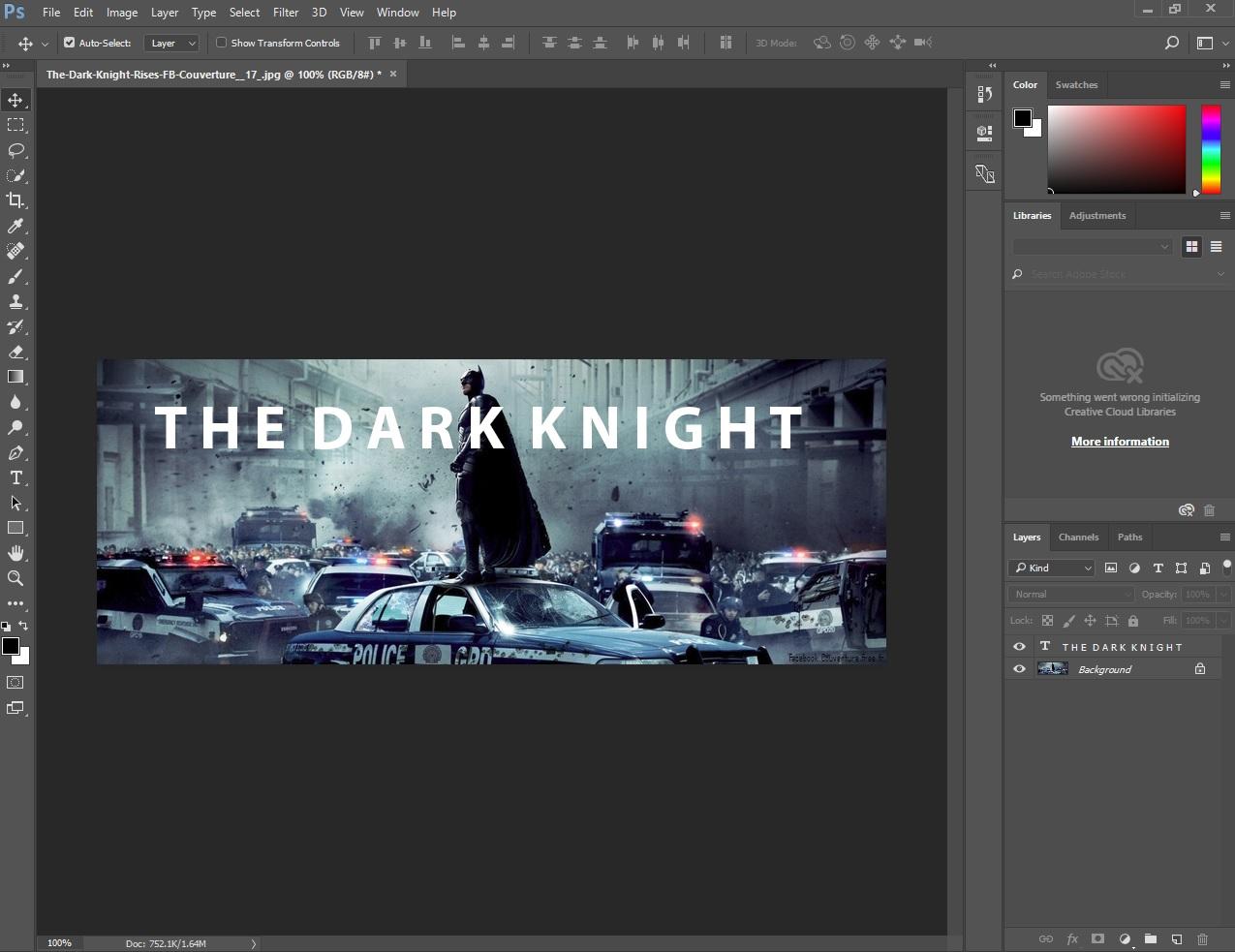
Task: Activate the Eraser tool
Action: coord(15,352)
